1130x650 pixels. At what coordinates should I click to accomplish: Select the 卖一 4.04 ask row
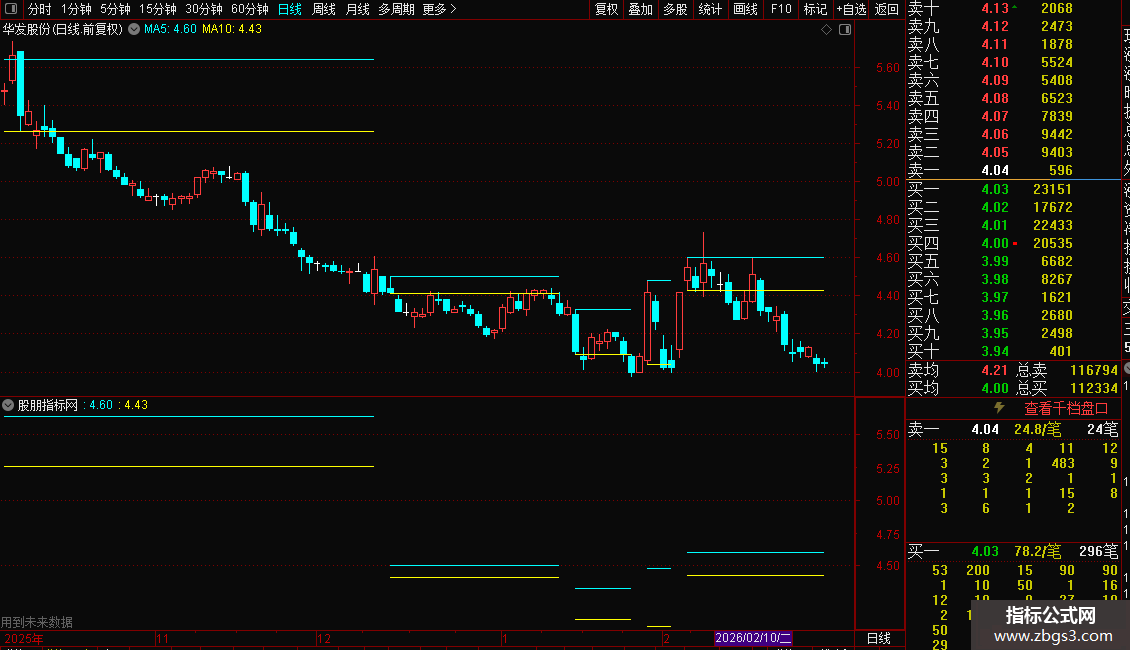pyautogui.click(x=1013, y=171)
